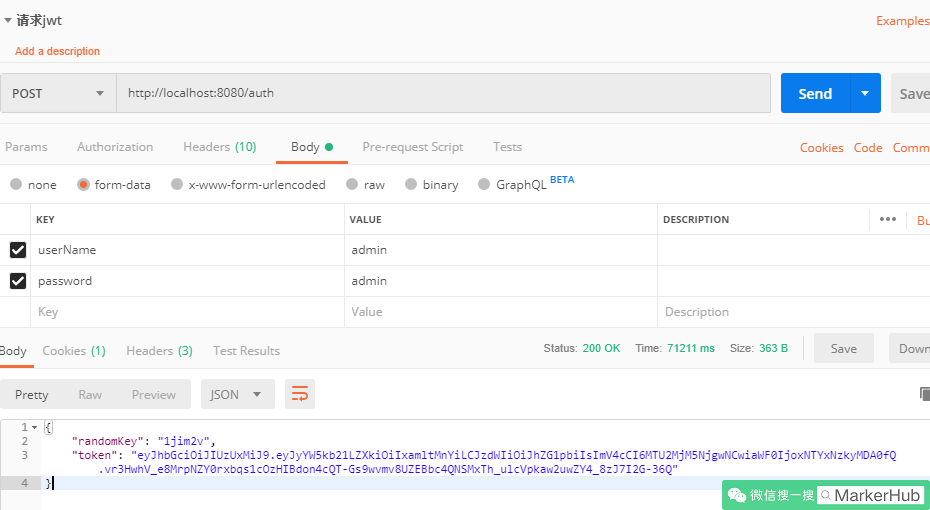
Task: Open the JSON format dropdown
Action: [x=238, y=394]
